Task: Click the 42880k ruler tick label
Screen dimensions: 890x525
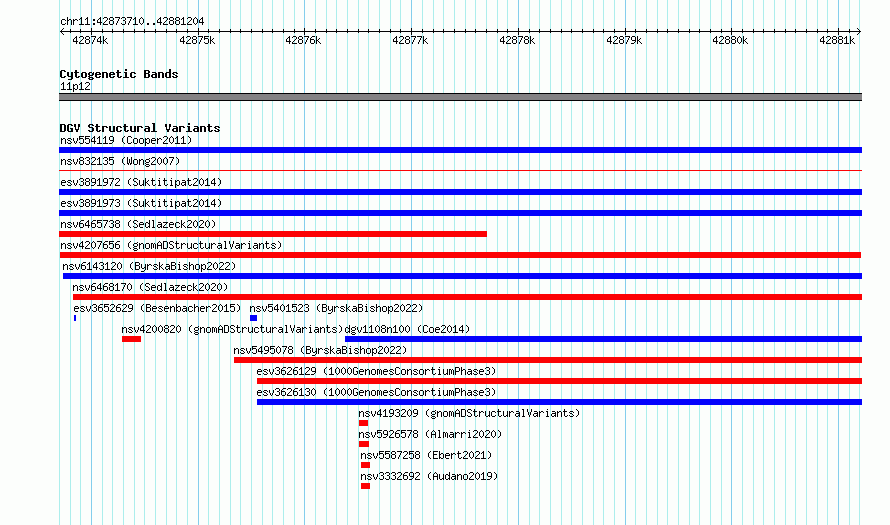Action: [730, 40]
